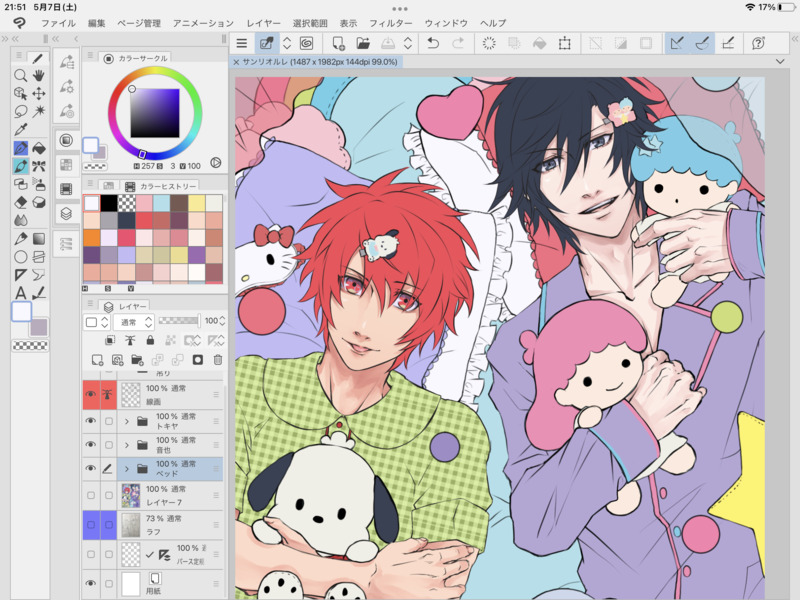
Task: Select the Balloon speech bubble tool
Action: click(x=39, y=275)
